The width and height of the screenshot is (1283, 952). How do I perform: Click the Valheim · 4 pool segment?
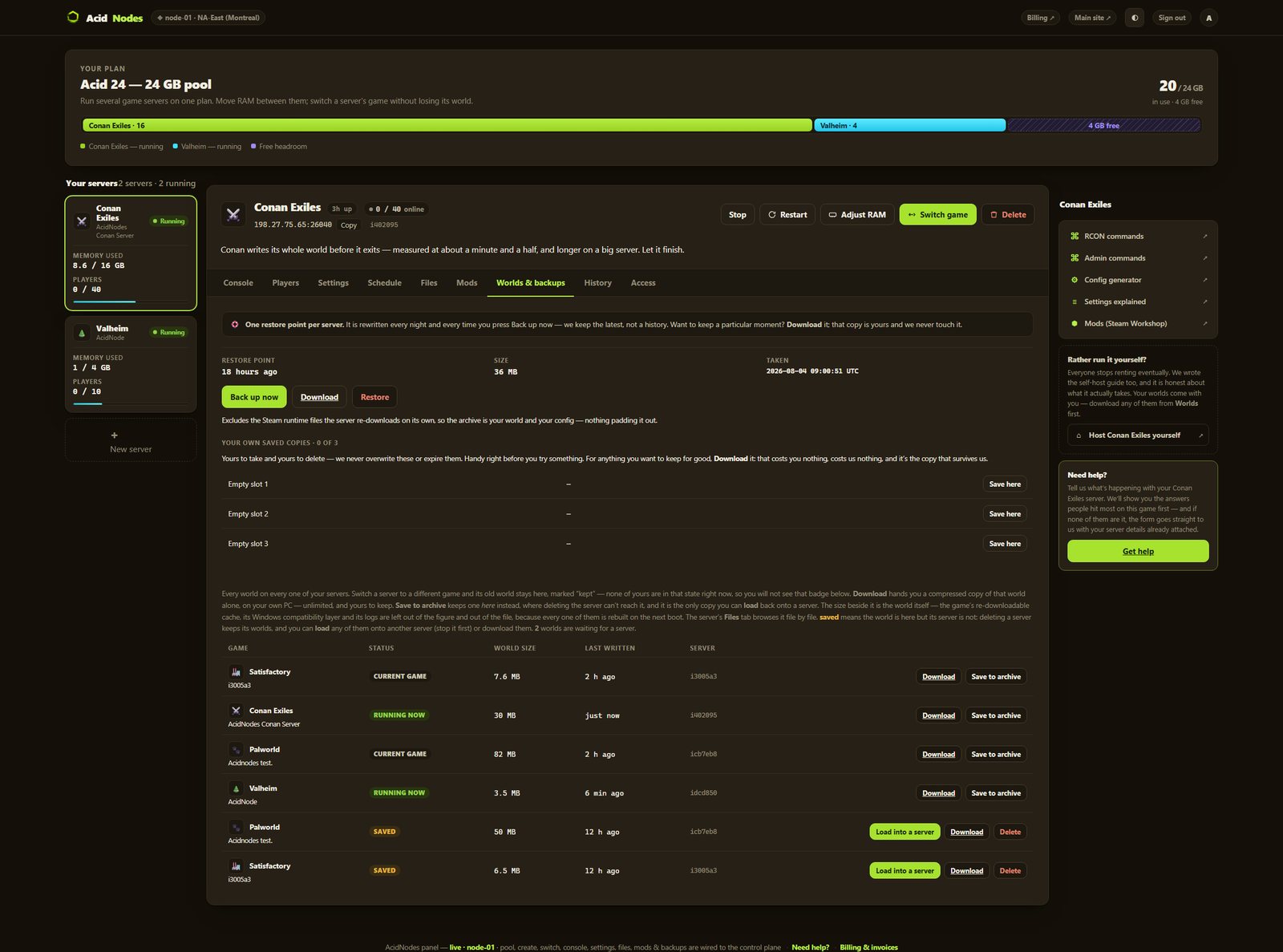pos(909,125)
